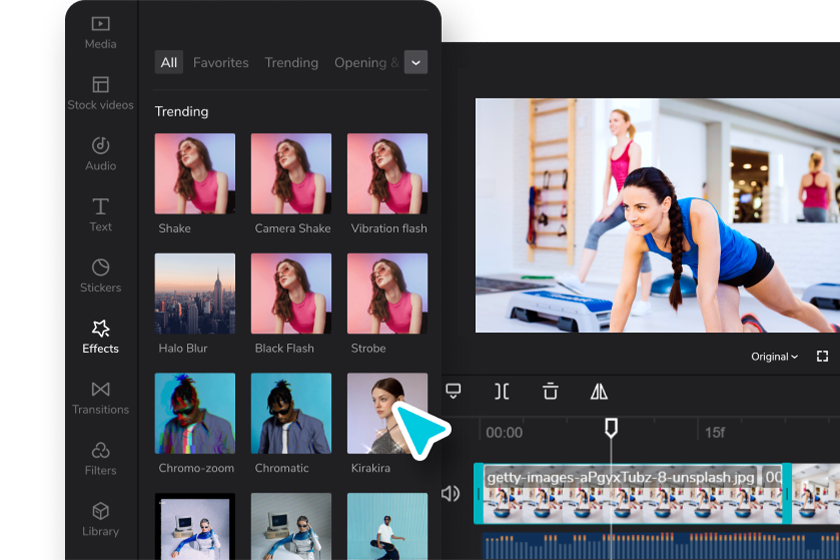Click the right trim handle of clip
Image resolution: width=840 pixels, height=560 pixels.
coord(787,494)
